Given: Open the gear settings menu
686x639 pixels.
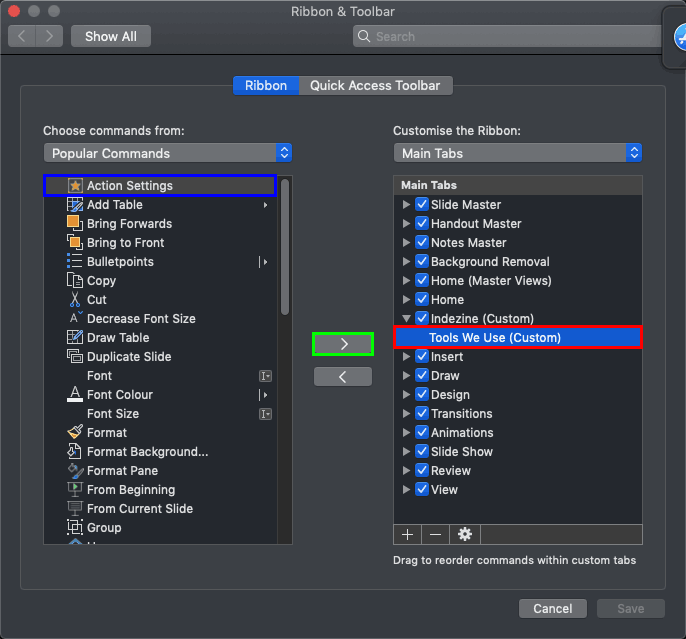Looking at the screenshot, I should tap(465, 534).
